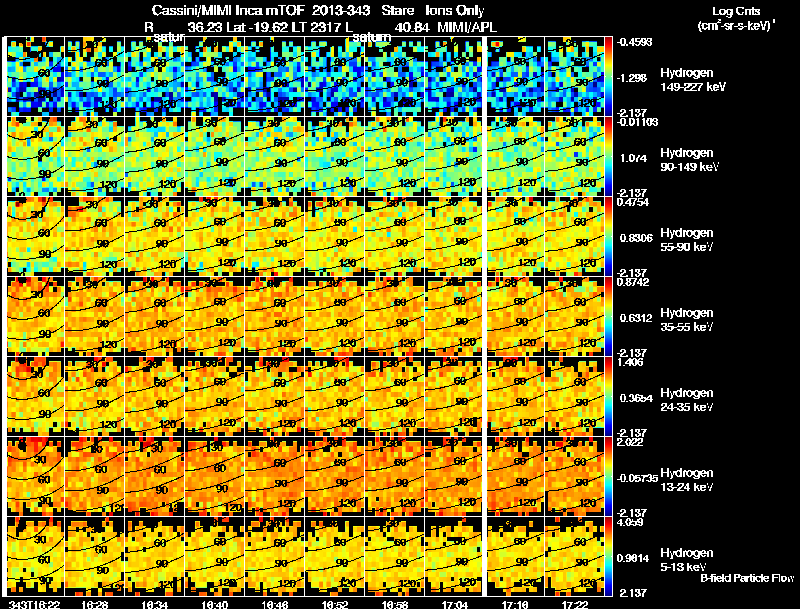Viewport: 800px width, 609px height.
Task: Click the '16:40' time axis label
Action: 214,605
